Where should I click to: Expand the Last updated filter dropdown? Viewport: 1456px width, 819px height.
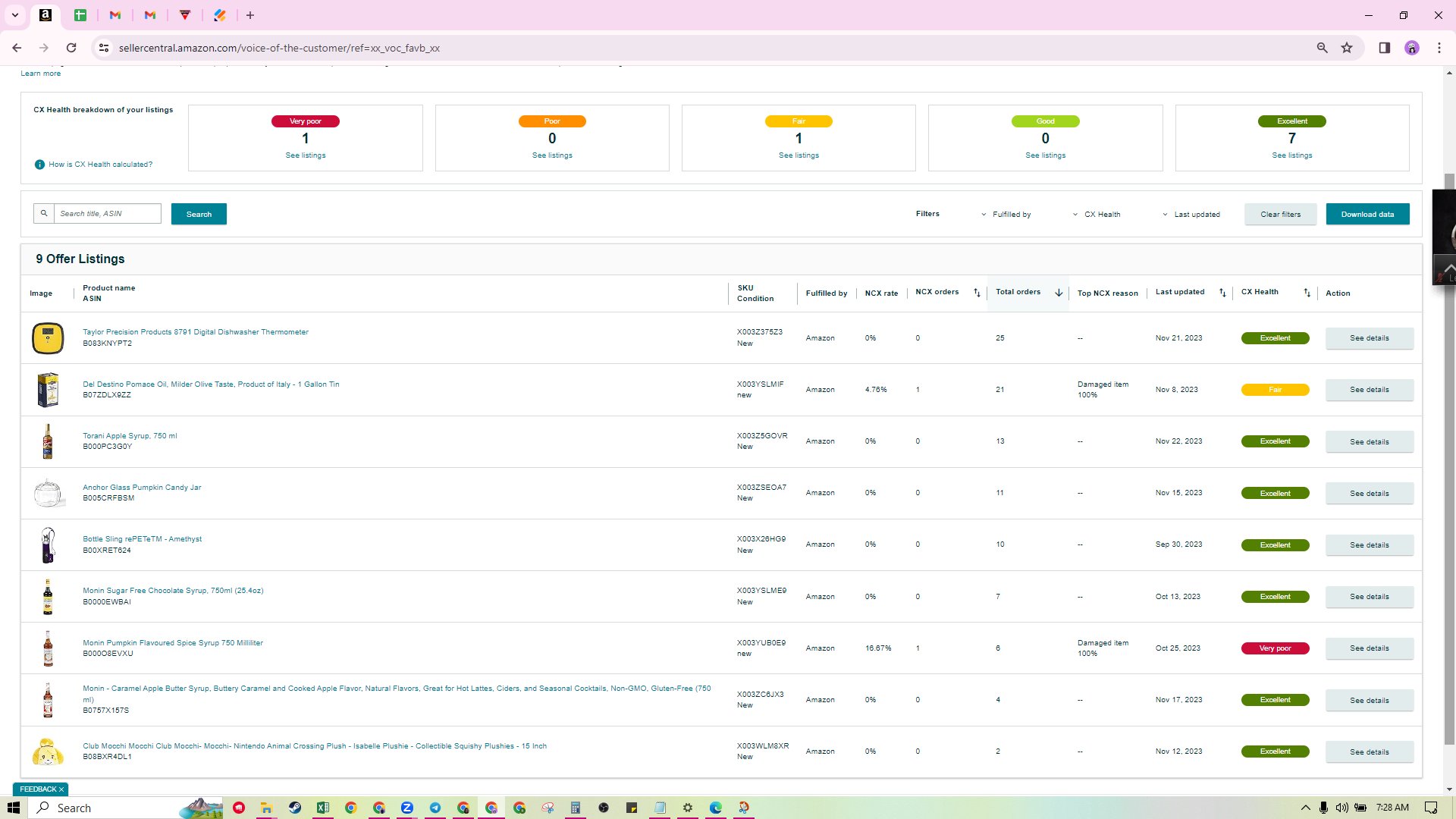[1191, 215]
